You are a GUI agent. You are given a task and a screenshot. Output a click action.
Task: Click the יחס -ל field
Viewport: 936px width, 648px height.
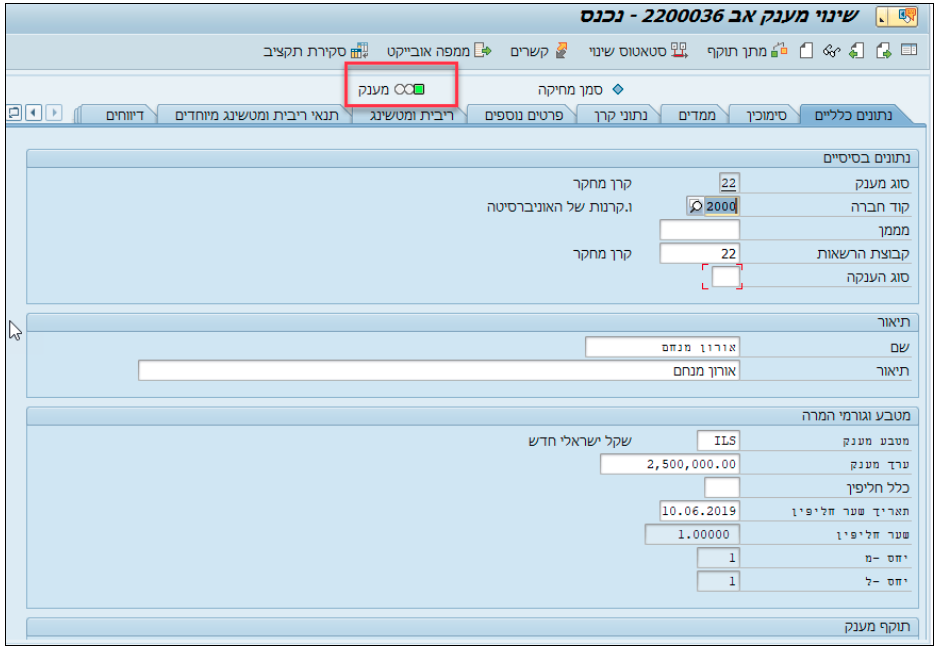718,581
